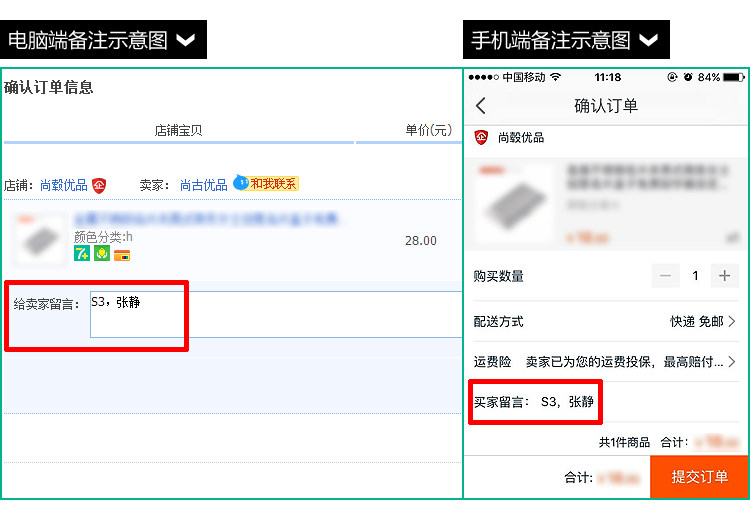Open the 运费险 details chevron

(x=732, y=361)
